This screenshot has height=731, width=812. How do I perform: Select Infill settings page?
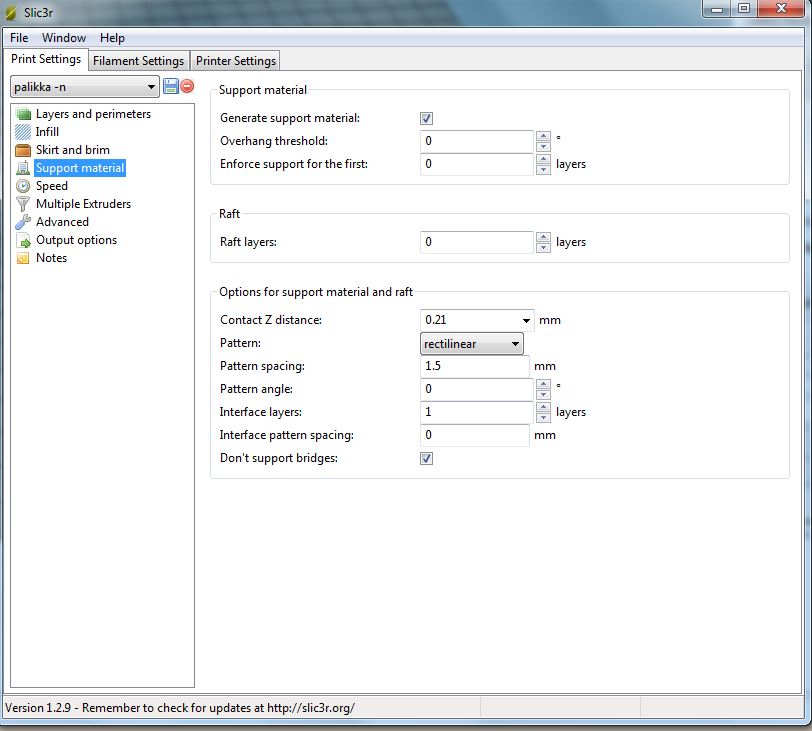click(47, 132)
